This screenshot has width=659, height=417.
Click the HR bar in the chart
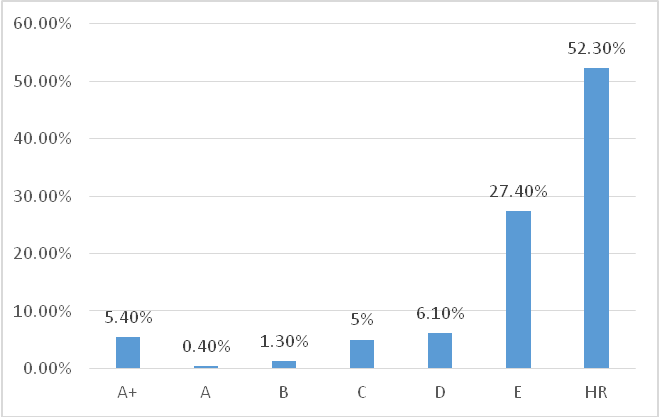(596, 218)
